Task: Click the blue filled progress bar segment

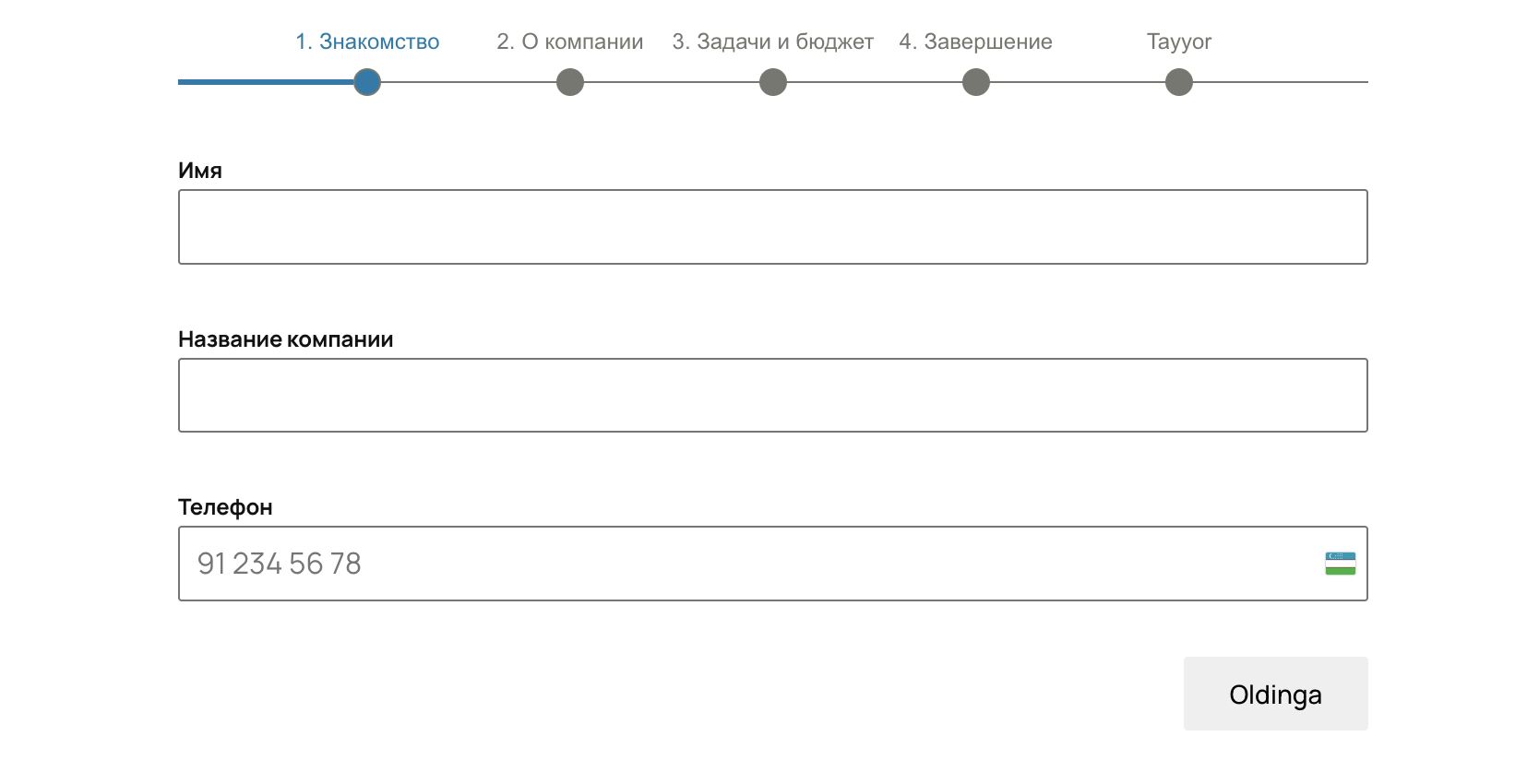Action: (x=266, y=82)
